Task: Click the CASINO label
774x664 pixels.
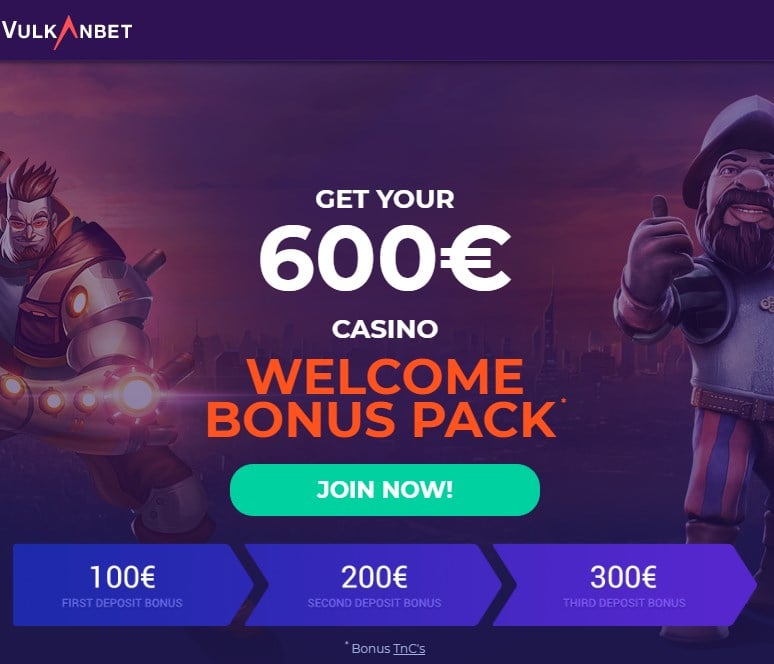Action: point(385,329)
